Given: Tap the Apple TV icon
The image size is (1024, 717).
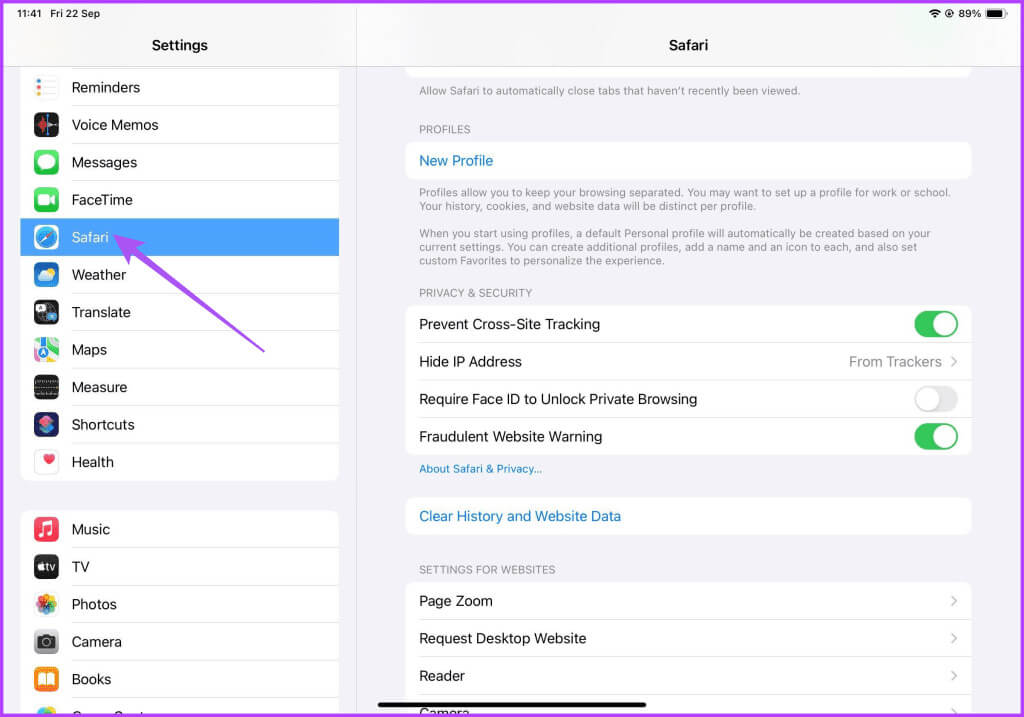Looking at the screenshot, I should coord(46,567).
